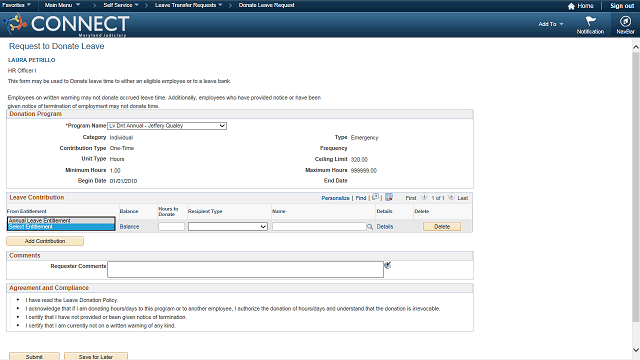640x360 pixels.
Task: Click the Add Contribution button
Action: (45, 241)
